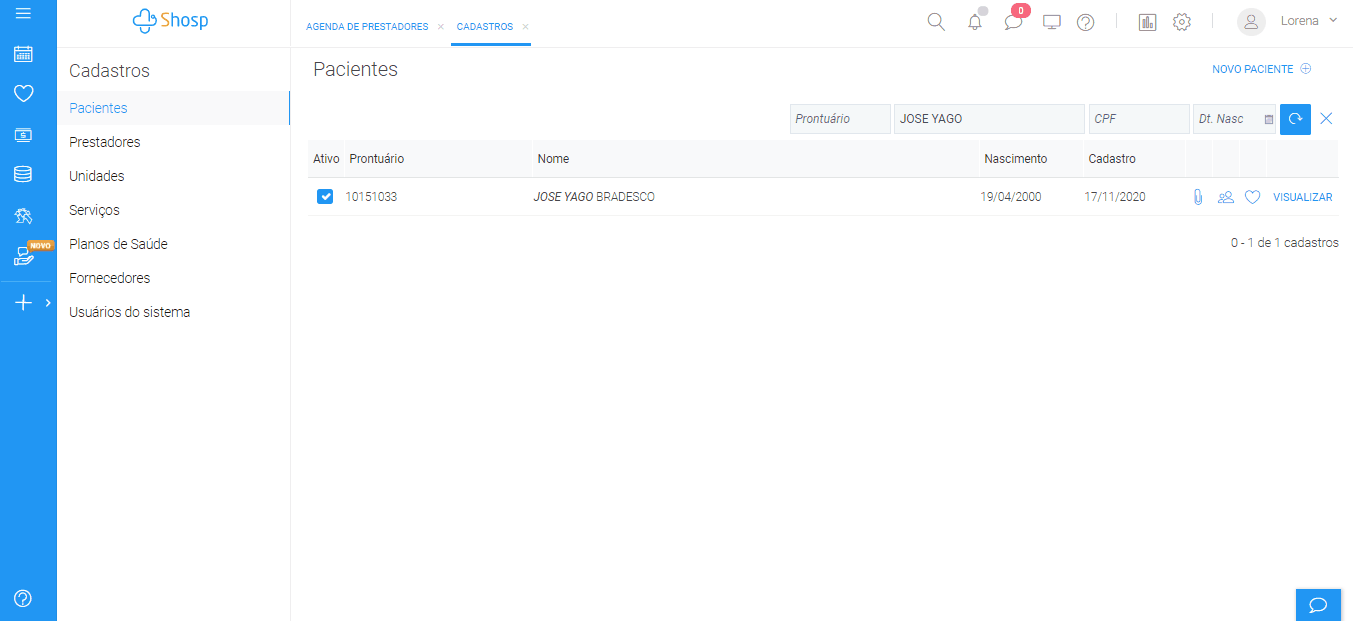Open the chat messages icon with badge
Screen dimensions: 1353x621
pos(1013,22)
